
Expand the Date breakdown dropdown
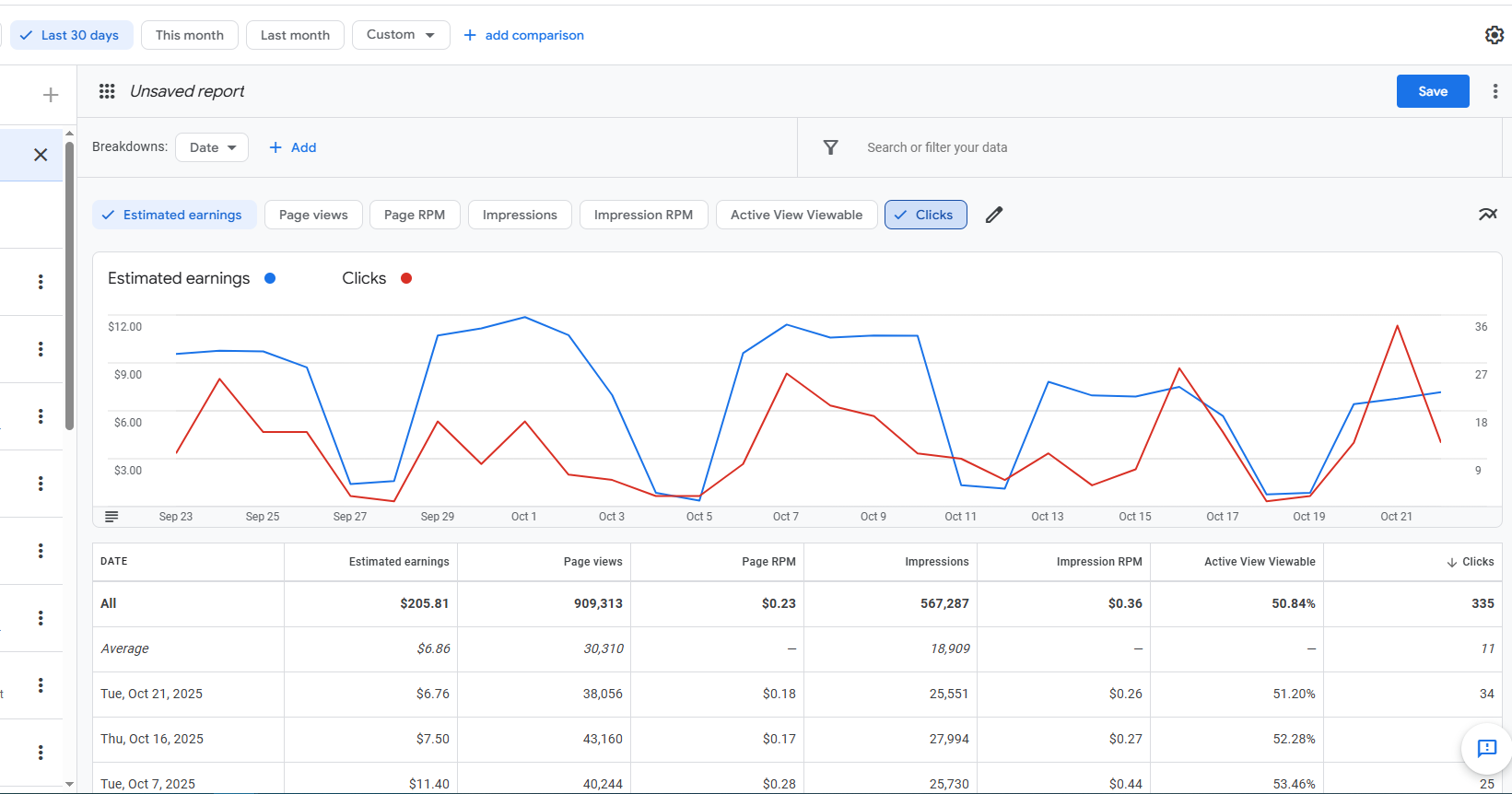[x=212, y=147]
